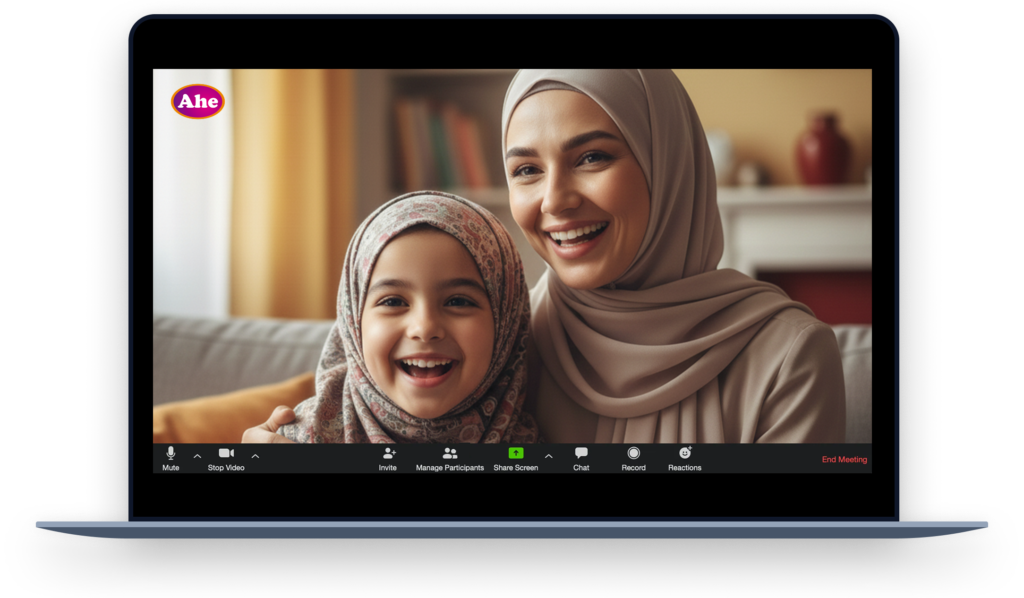Click the green Share Screen icon
Screen dimensions: 1024x598
[x=516, y=453]
